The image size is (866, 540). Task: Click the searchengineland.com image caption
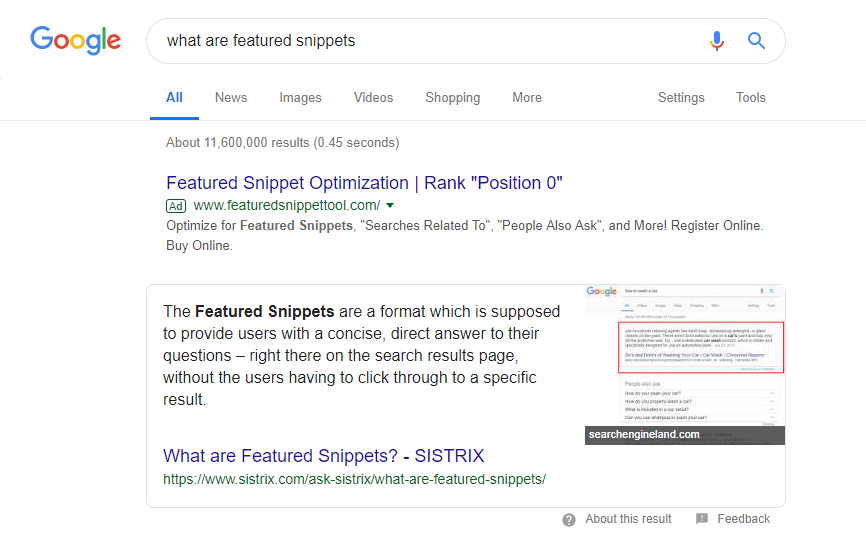(x=644, y=435)
